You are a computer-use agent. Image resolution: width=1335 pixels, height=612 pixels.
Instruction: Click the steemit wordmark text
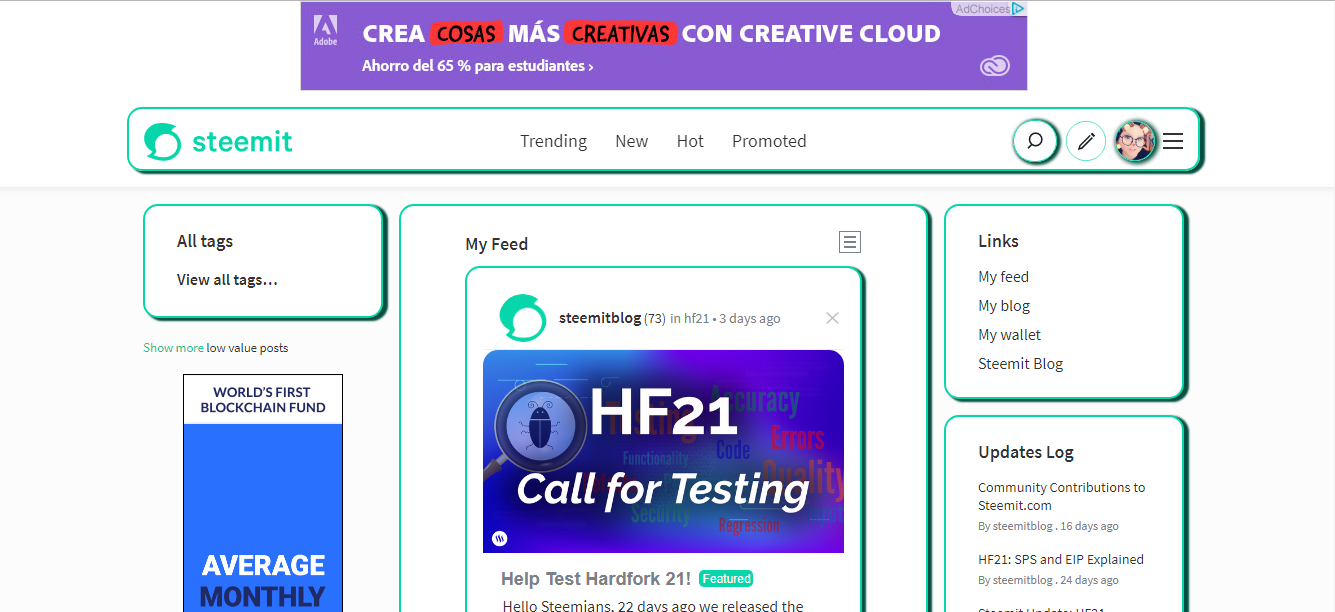242,141
